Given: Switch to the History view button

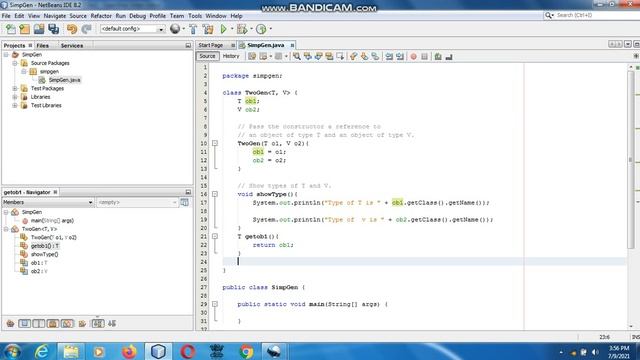Looking at the screenshot, I should point(231,56).
